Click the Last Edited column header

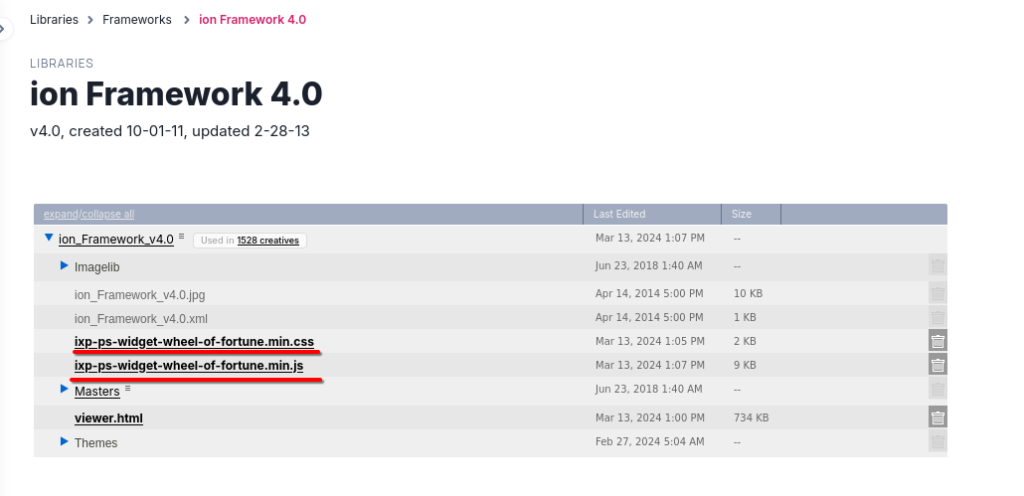pyautogui.click(x=619, y=214)
